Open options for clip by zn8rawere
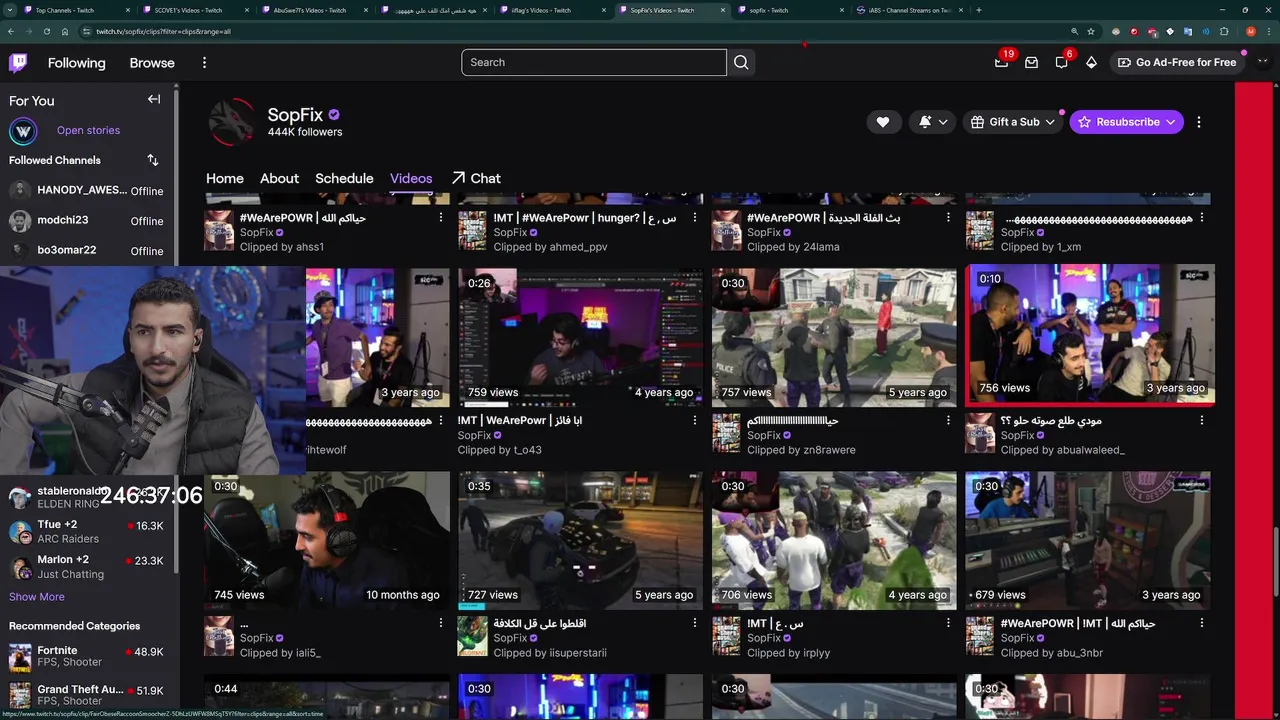The image size is (1280, 720). (948, 420)
